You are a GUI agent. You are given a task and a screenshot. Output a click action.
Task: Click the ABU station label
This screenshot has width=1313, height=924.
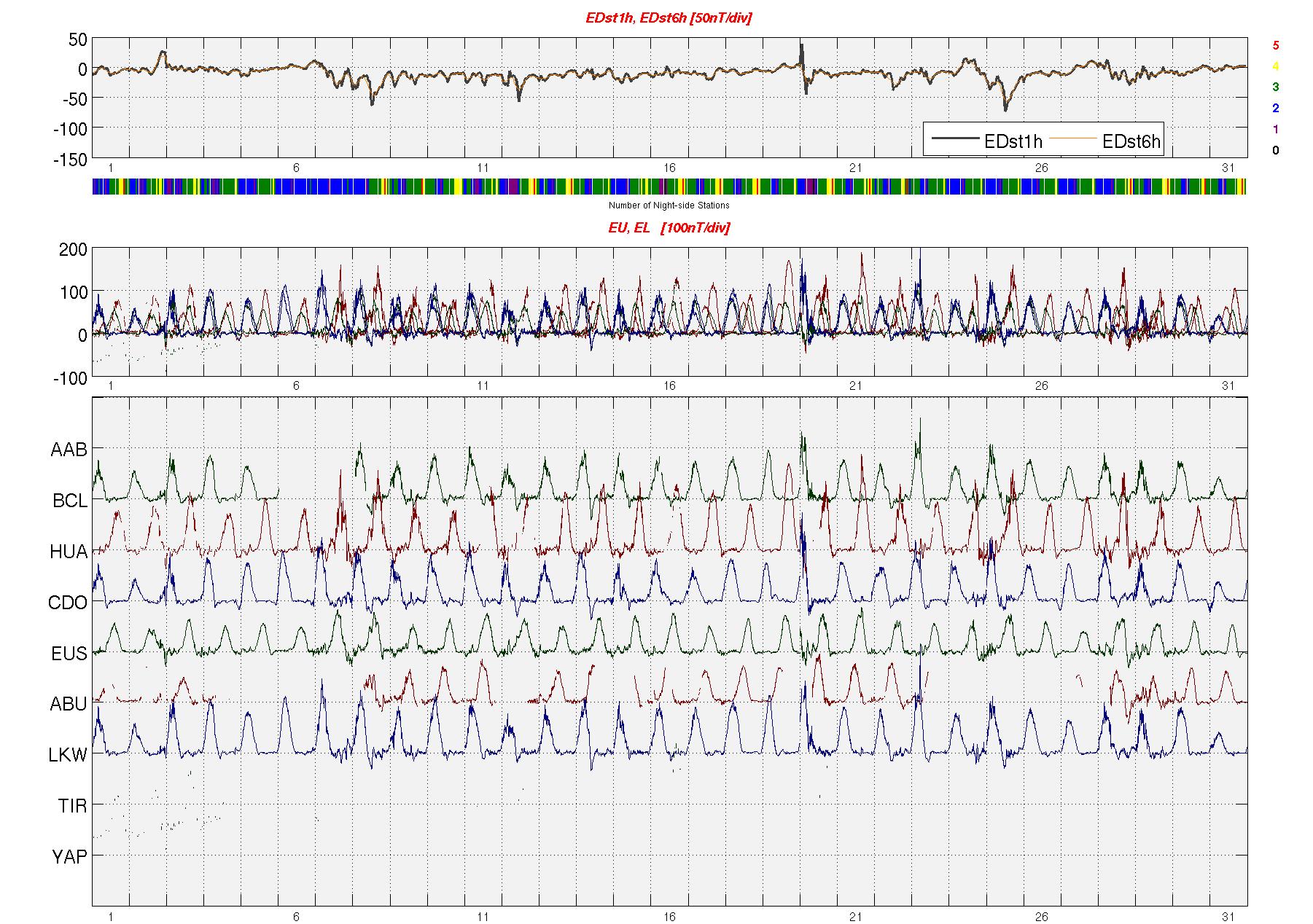[69, 704]
